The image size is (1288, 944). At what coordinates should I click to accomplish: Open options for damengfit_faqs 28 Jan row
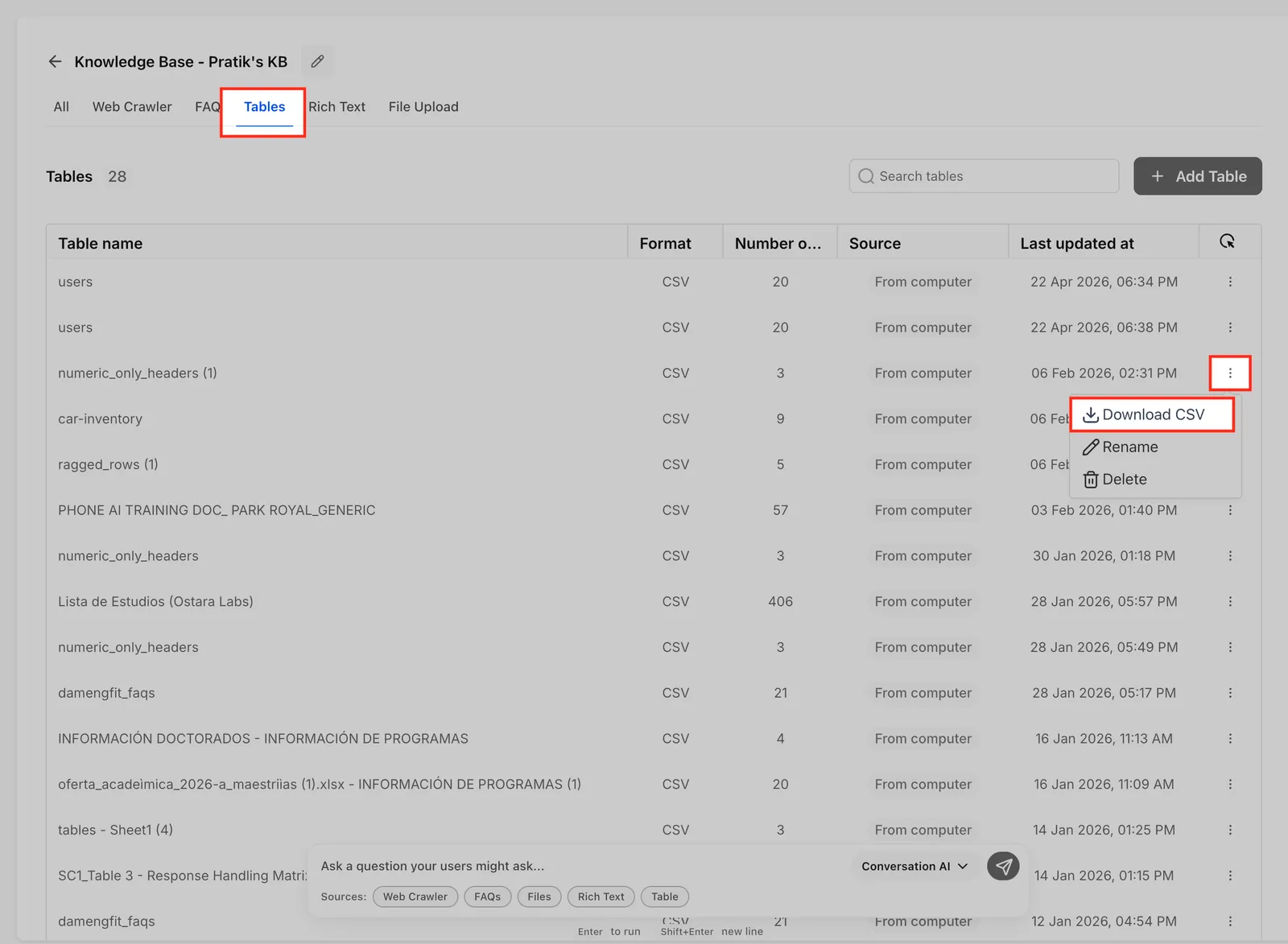[1230, 693]
